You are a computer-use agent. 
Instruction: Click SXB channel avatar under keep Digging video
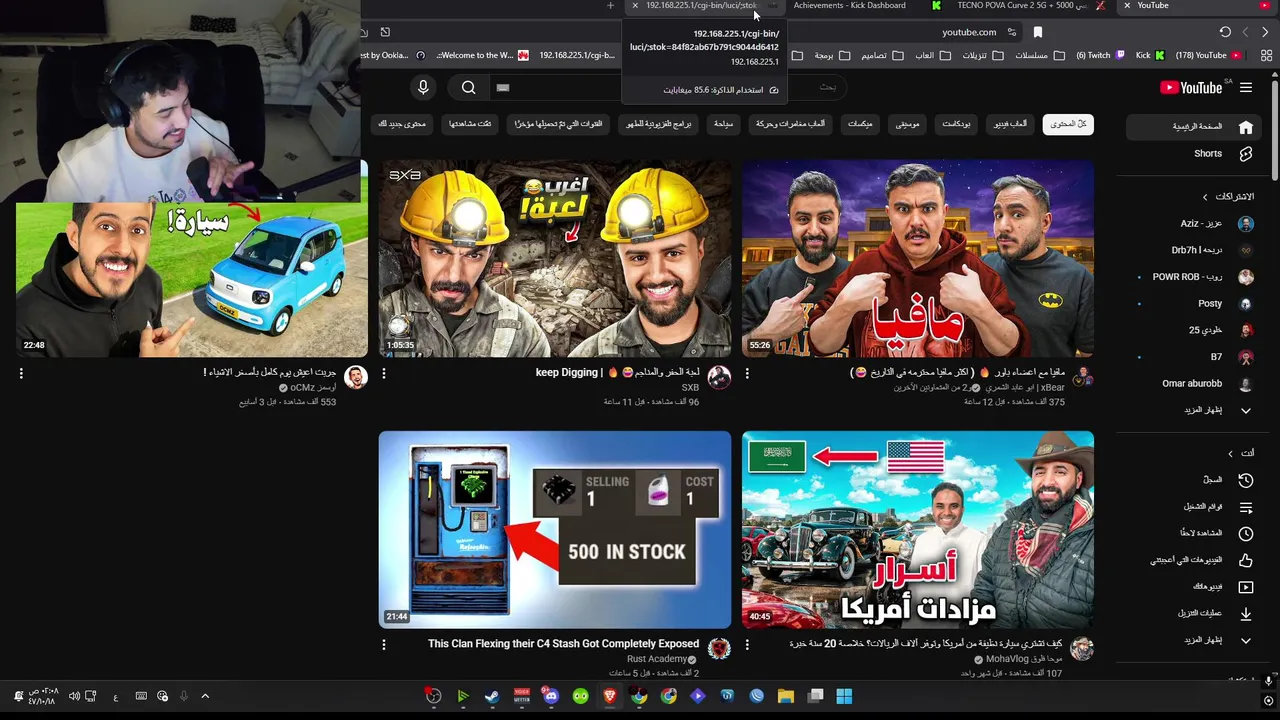point(719,377)
